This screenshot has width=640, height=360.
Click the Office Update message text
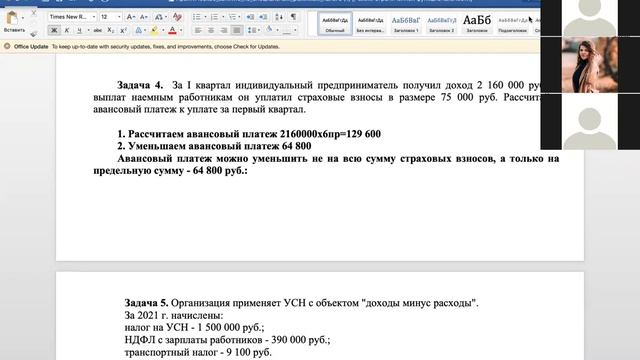coord(166,47)
